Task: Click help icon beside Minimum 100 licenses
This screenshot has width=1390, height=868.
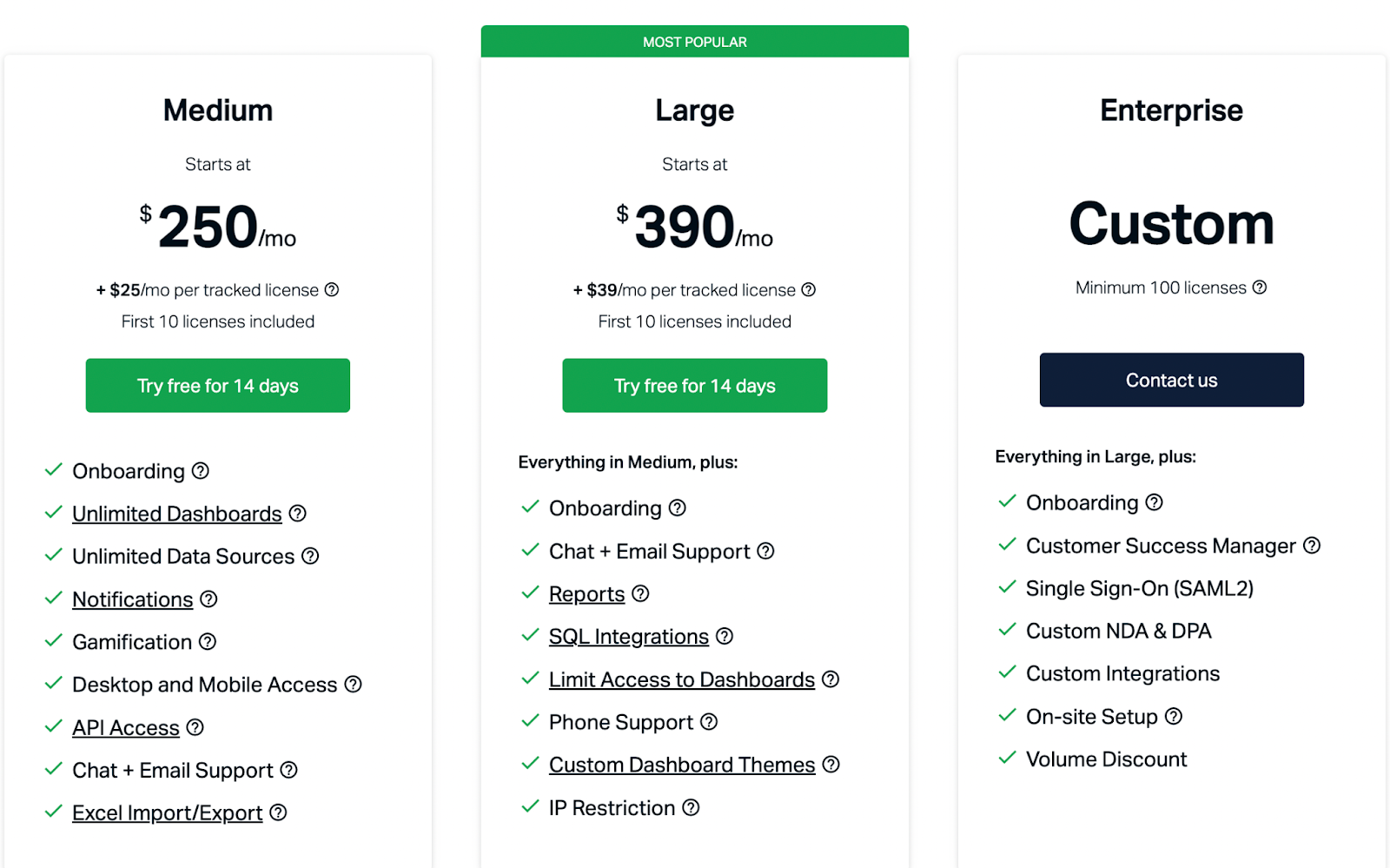Action: click(1260, 288)
